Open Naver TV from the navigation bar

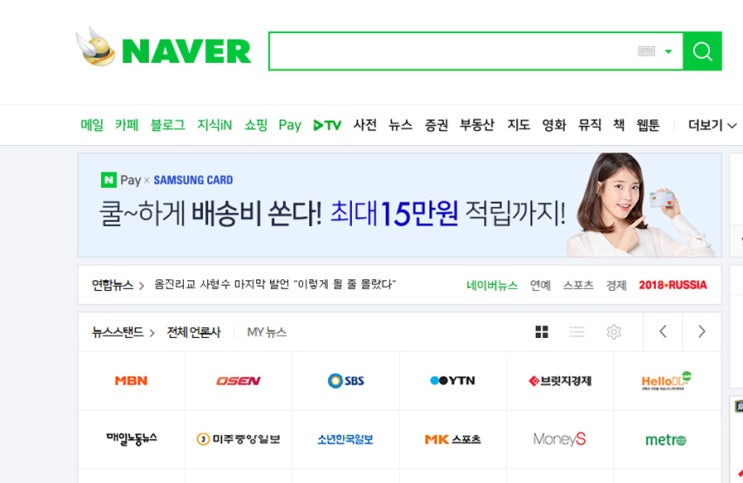tap(327, 125)
